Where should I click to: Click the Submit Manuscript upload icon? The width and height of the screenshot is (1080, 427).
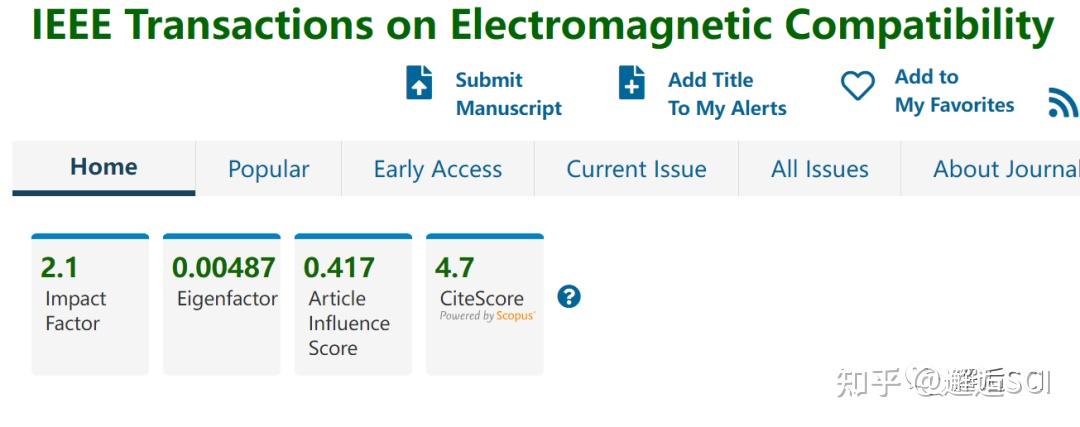click(x=419, y=83)
